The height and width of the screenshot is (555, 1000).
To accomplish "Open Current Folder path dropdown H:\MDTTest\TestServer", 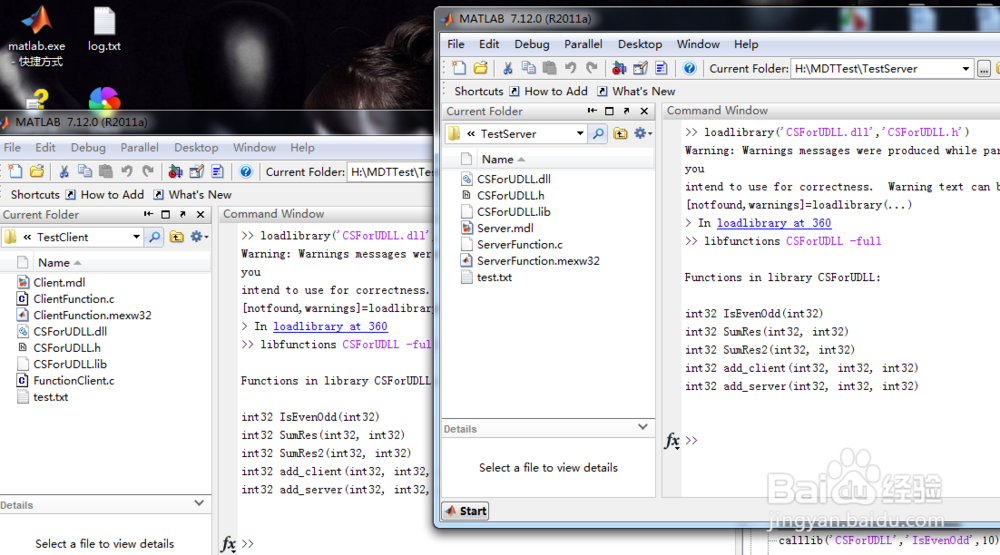I will point(966,69).
